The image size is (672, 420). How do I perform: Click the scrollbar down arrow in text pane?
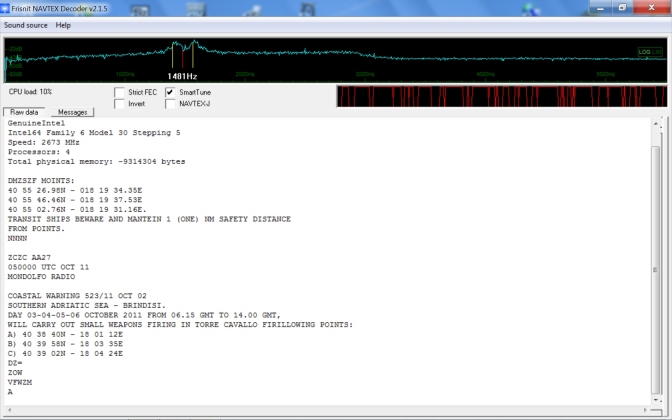click(x=656, y=404)
